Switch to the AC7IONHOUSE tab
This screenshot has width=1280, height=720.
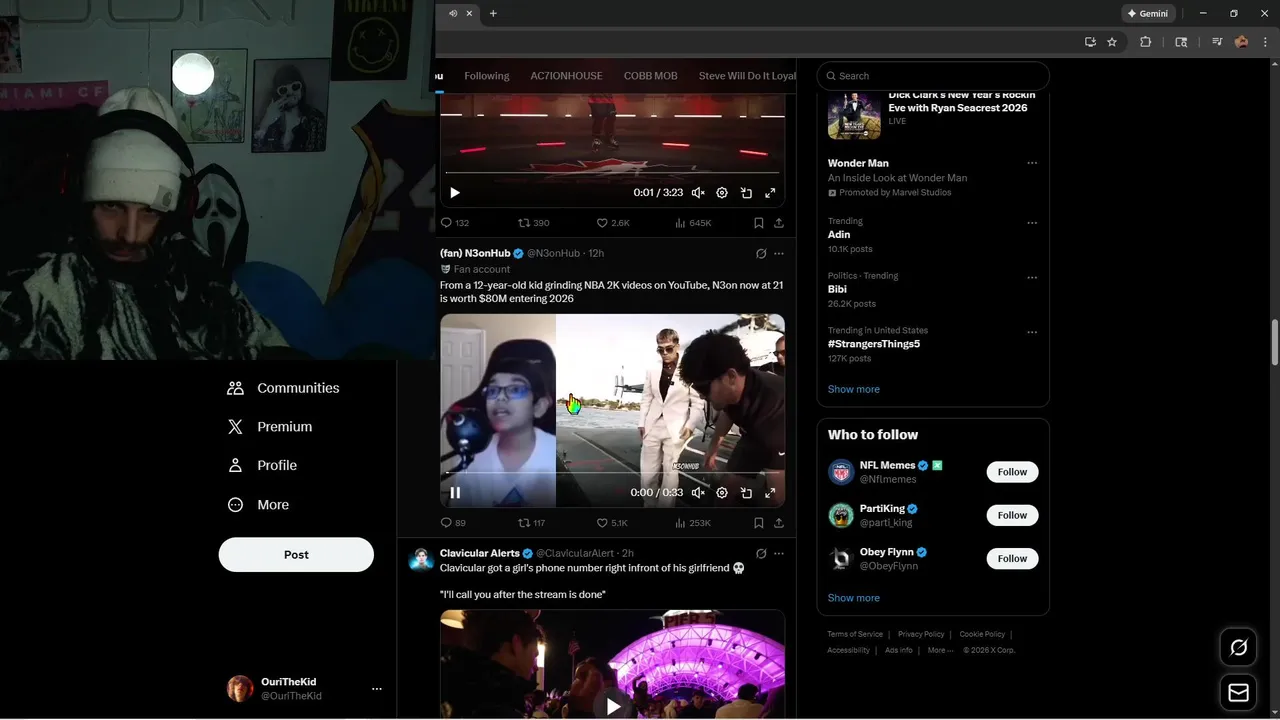(566, 76)
